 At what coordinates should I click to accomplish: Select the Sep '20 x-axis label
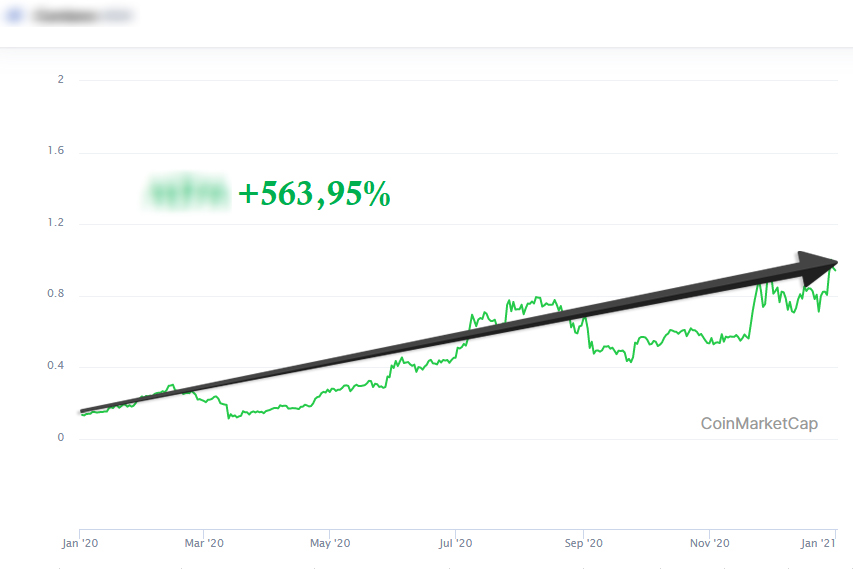[x=583, y=543]
